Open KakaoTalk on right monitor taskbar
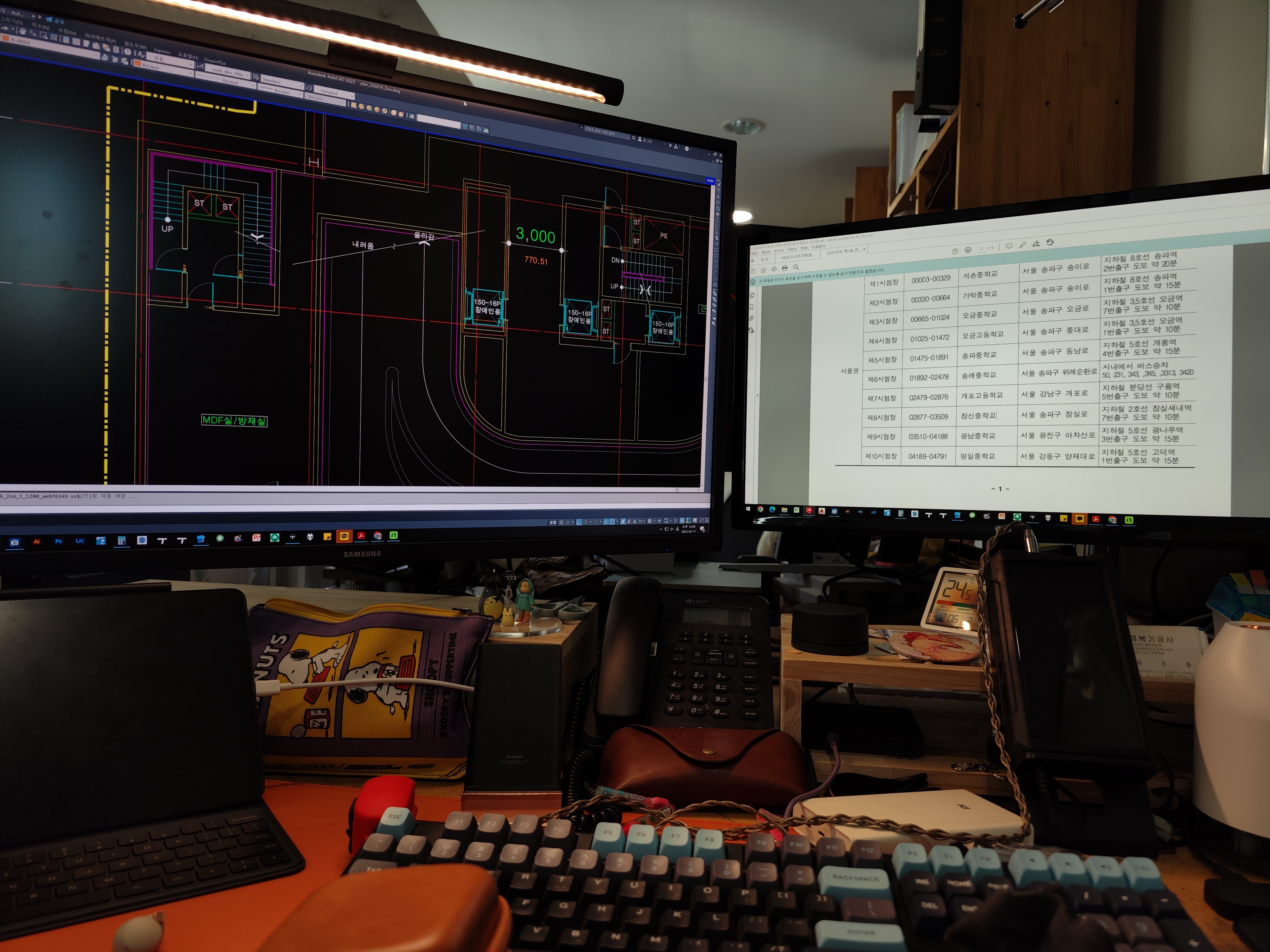Image resolution: width=1270 pixels, height=952 pixels. (x=1080, y=519)
